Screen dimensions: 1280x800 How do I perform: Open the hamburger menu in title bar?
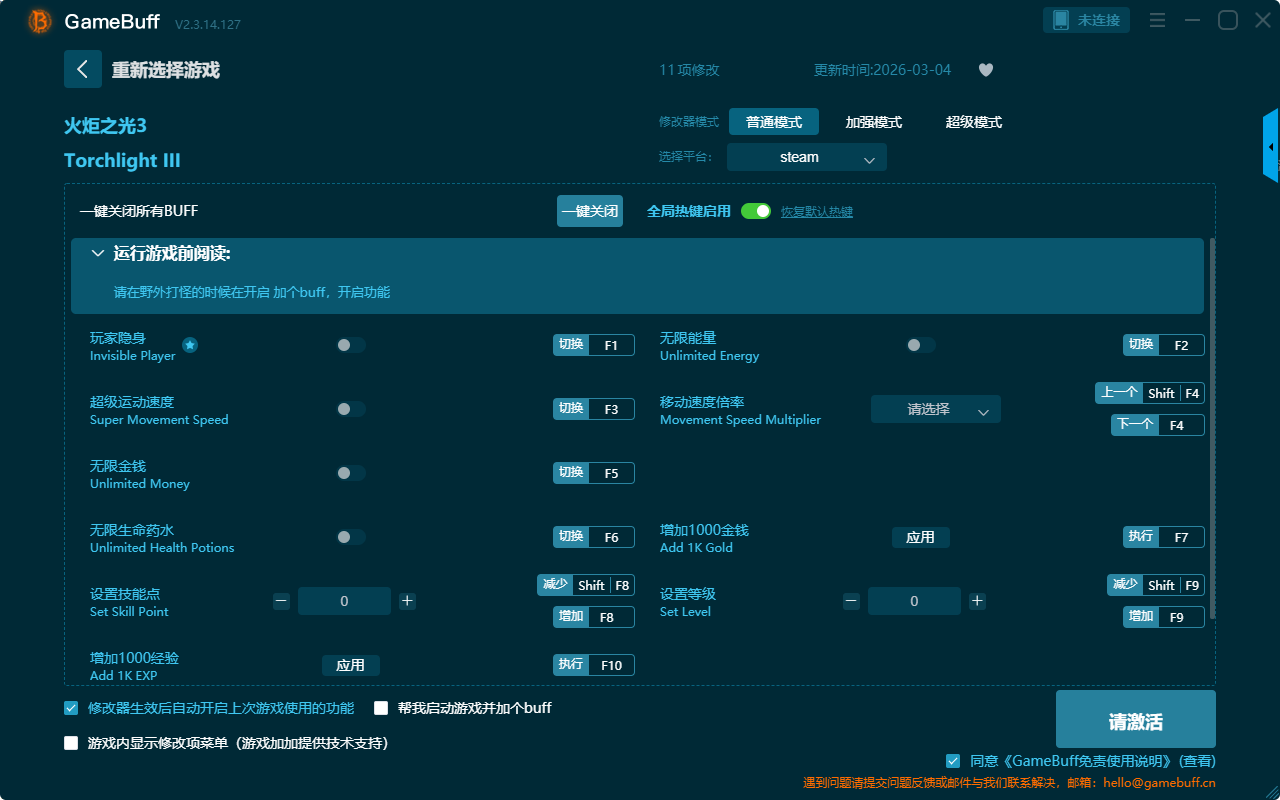click(1157, 21)
